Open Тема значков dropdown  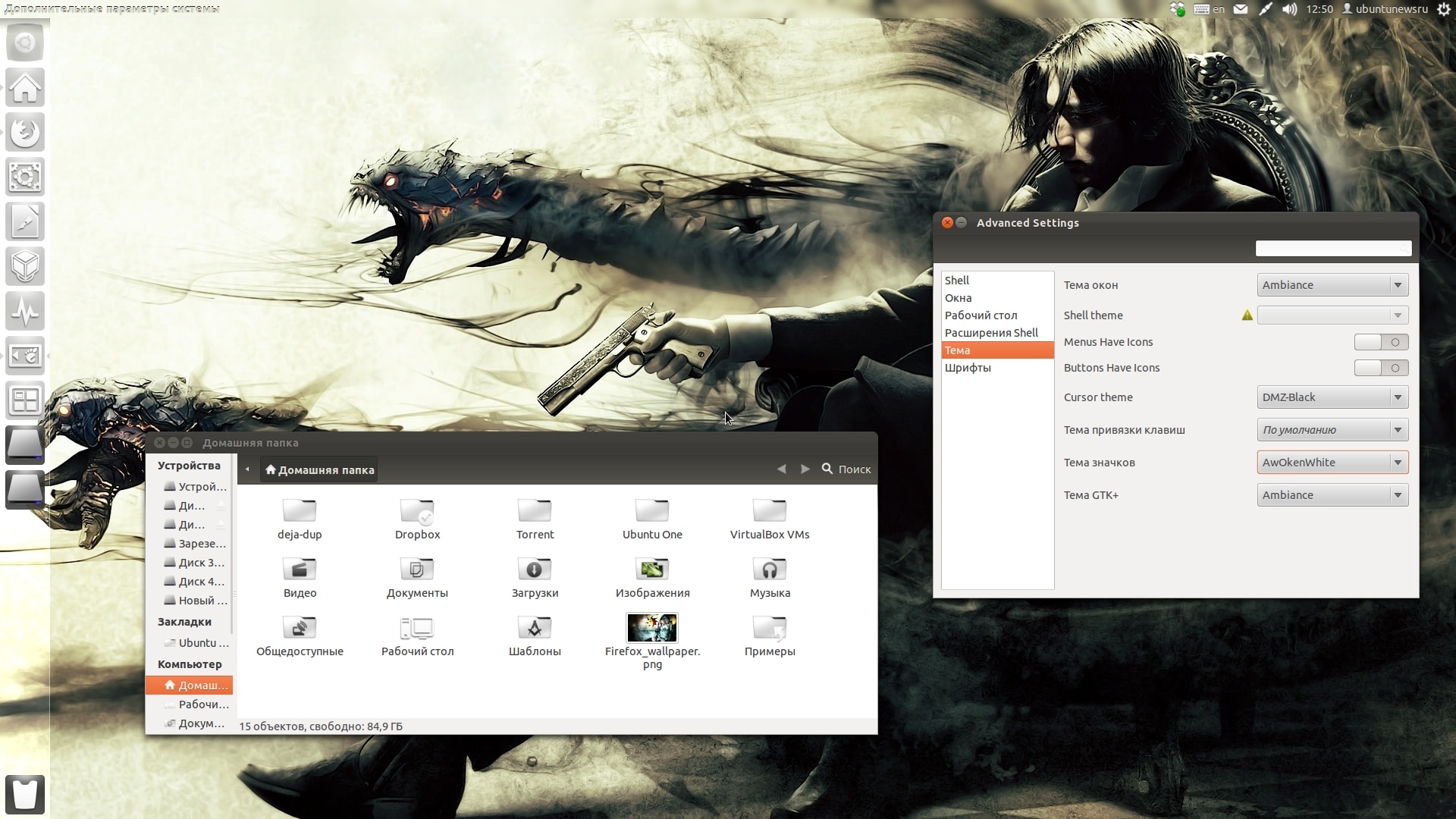1332,463
